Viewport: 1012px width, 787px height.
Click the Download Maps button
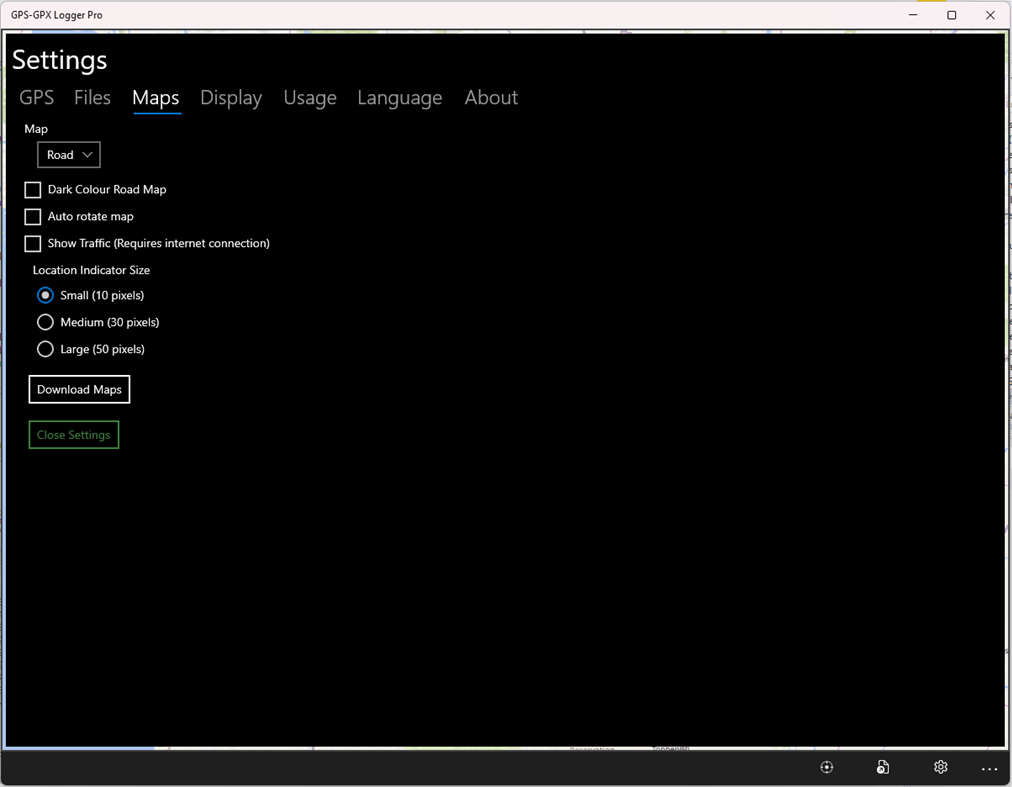tap(79, 389)
